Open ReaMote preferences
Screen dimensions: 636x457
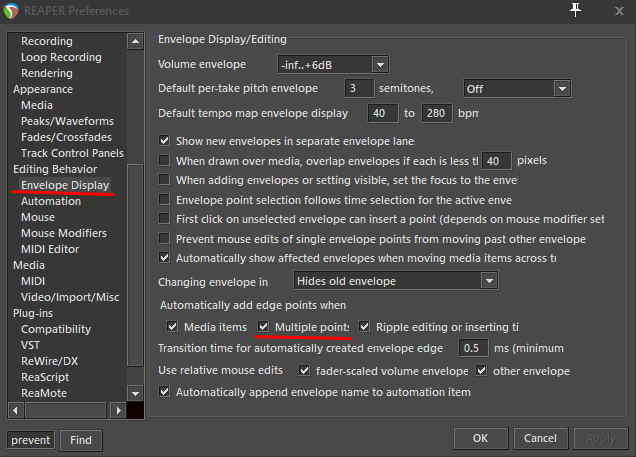point(44,393)
